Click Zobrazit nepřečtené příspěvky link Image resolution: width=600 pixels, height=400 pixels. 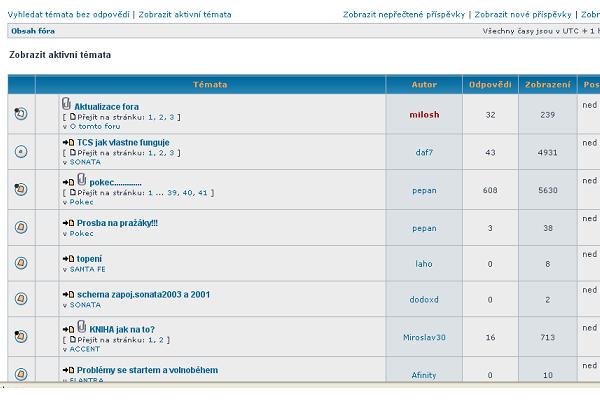(x=404, y=15)
